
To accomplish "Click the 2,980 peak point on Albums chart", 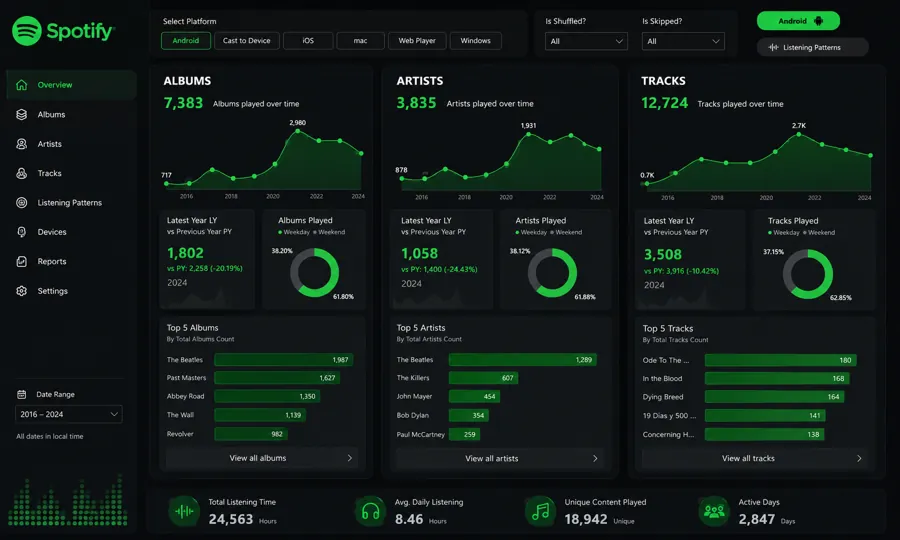I will tap(297, 131).
